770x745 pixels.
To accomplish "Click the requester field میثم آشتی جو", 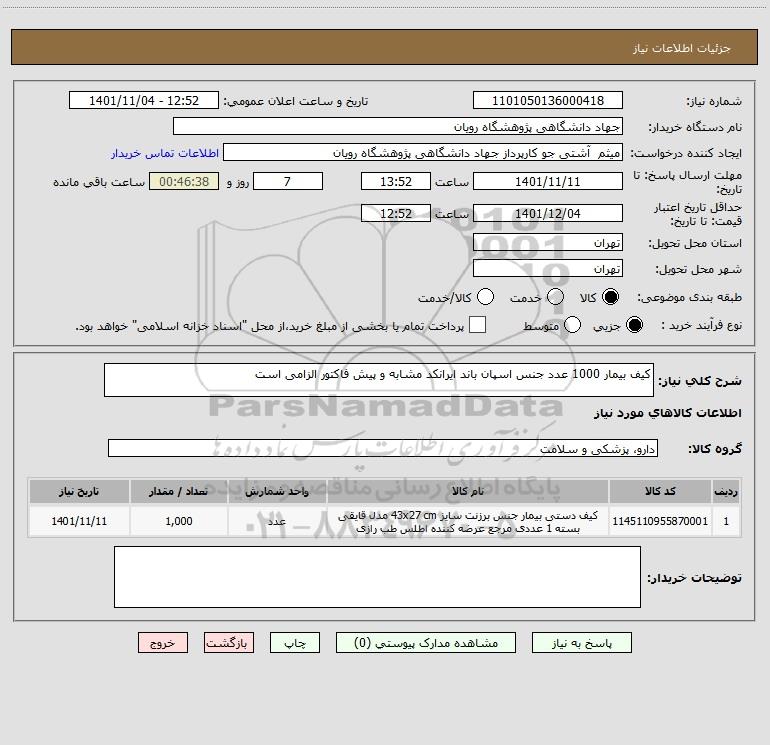I will point(423,153).
